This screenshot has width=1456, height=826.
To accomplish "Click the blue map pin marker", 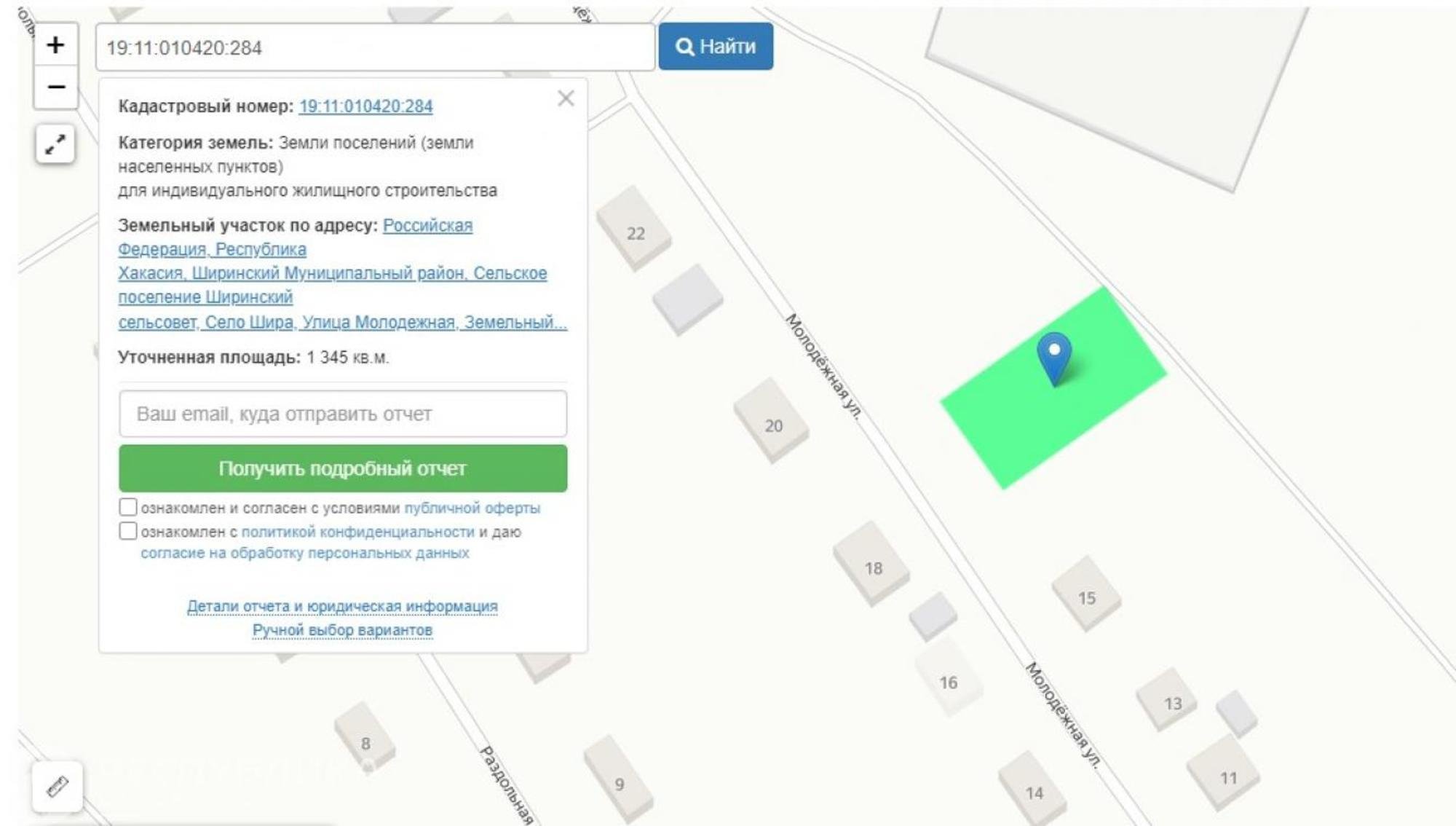I will pos(1053,355).
